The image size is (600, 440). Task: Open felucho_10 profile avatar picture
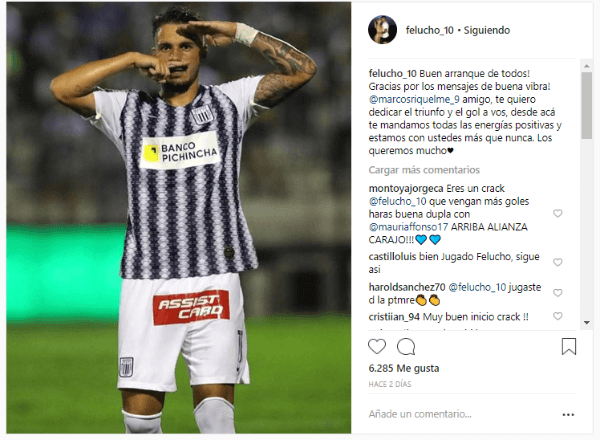pos(382,30)
